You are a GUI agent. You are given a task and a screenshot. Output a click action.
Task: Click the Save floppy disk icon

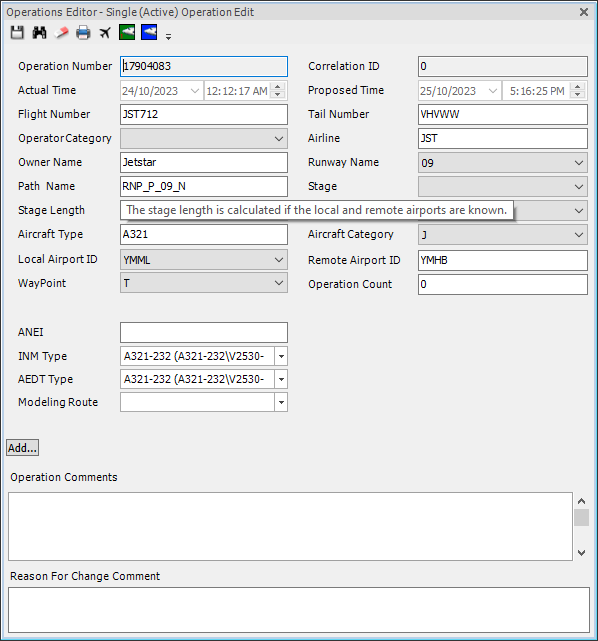click(17, 32)
